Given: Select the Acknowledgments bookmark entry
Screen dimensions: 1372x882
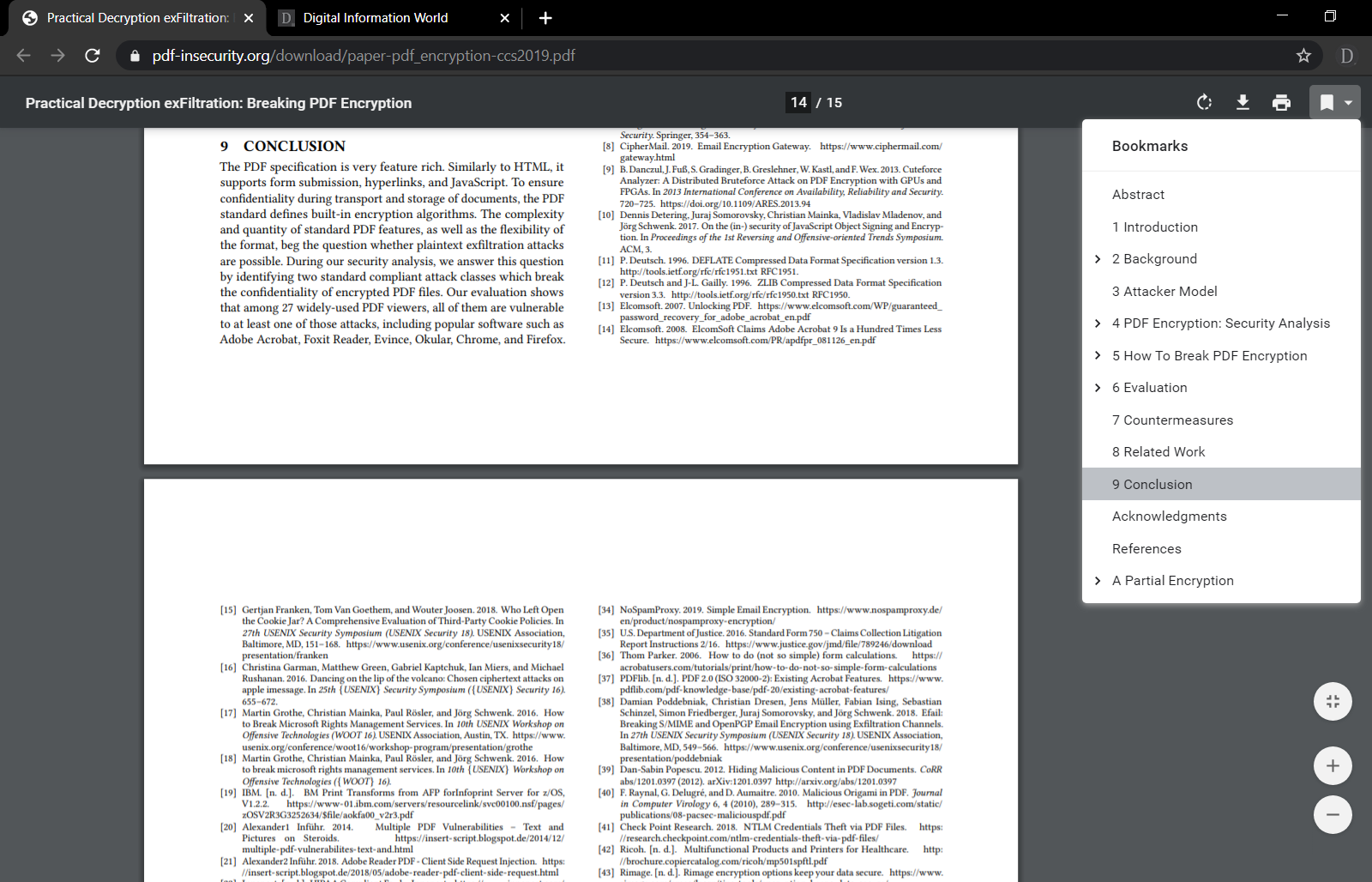Looking at the screenshot, I should (x=1169, y=516).
